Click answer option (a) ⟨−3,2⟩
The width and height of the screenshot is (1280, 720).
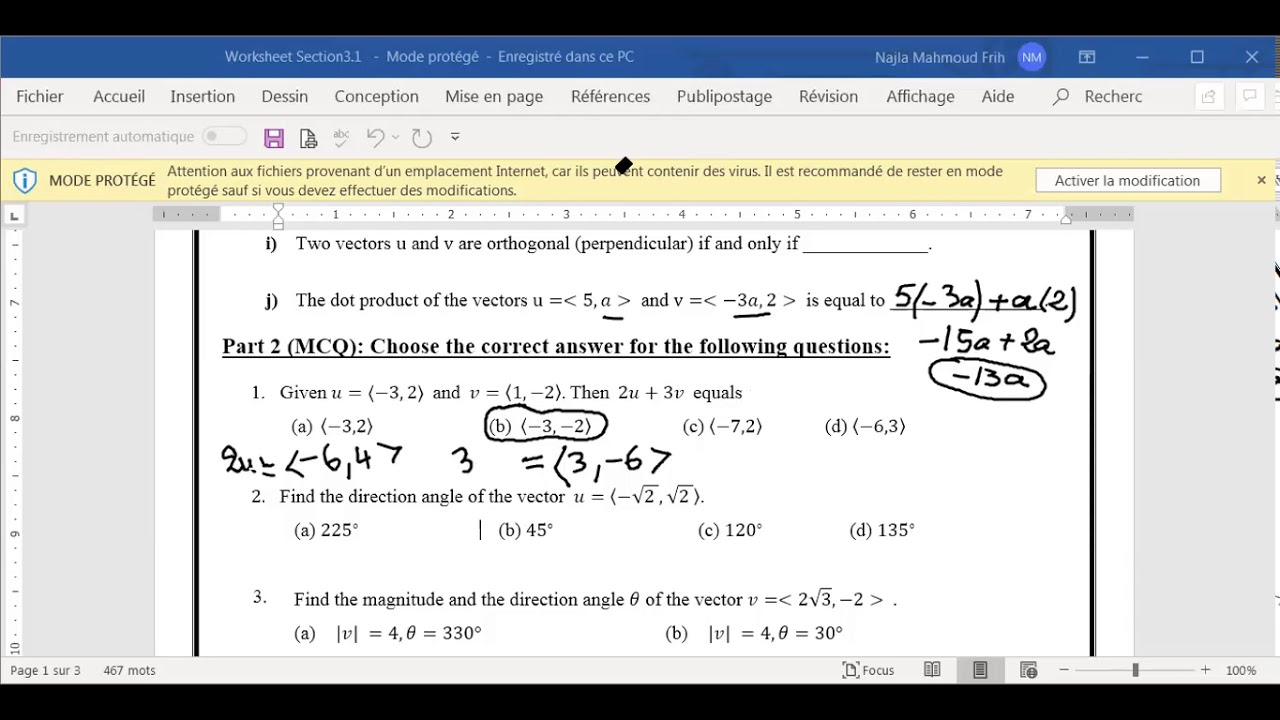click(x=332, y=427)
